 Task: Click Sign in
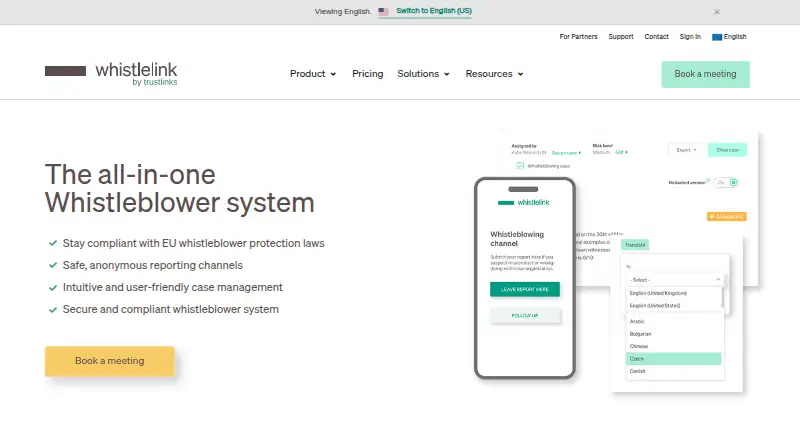690,37
